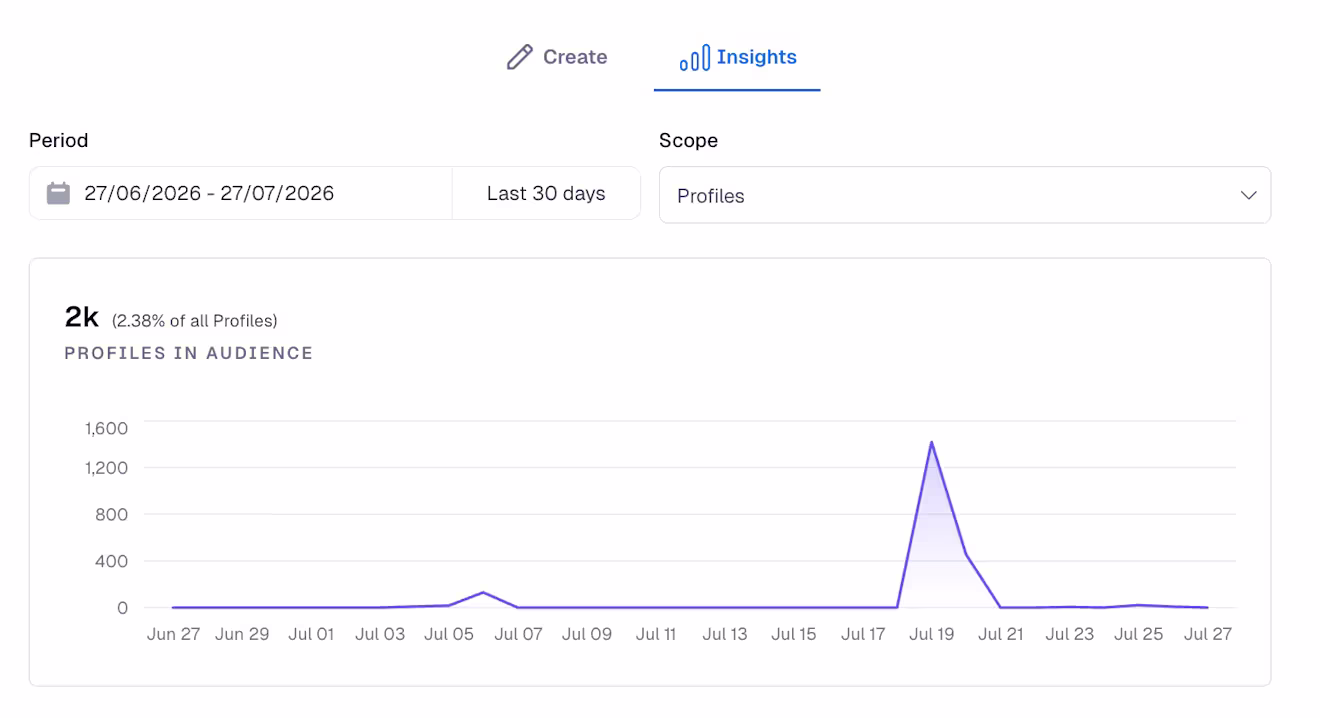The image size is (1320, 718).
Task: Click the Jul 23 axis label
Action: 1070,634
